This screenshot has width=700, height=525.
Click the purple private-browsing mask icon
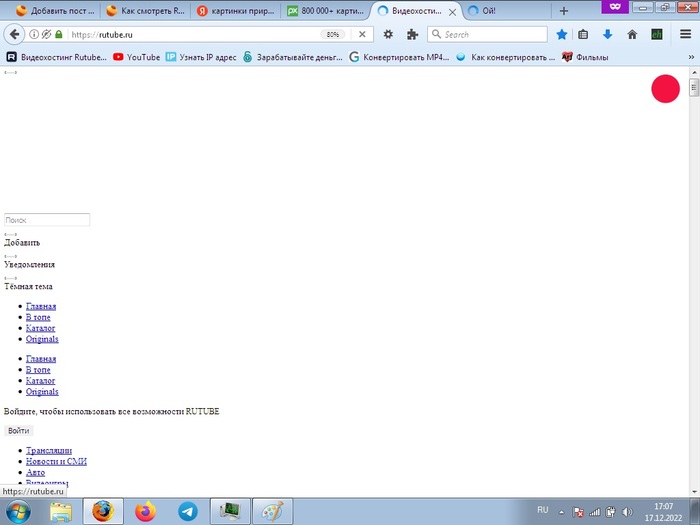coord(615,7)
